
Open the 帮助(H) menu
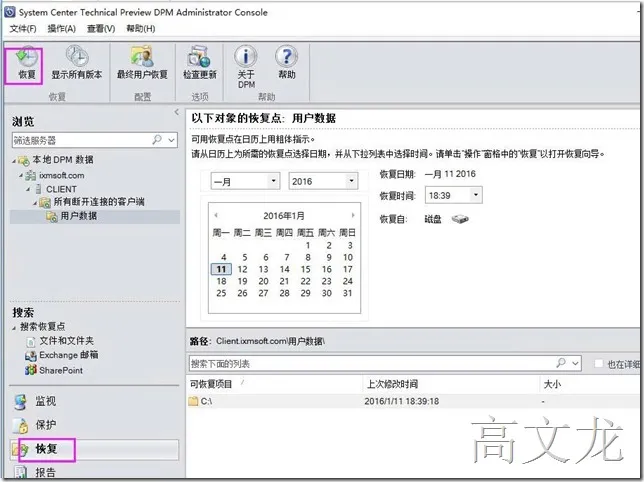[x=140, y=28]
